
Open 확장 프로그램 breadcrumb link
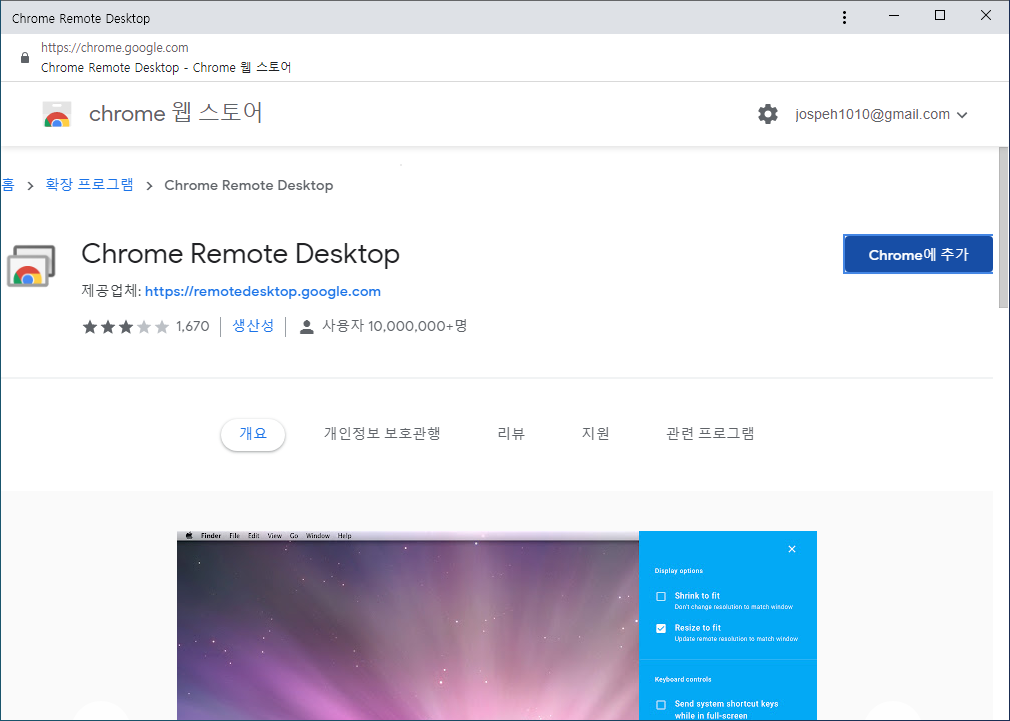89,185
